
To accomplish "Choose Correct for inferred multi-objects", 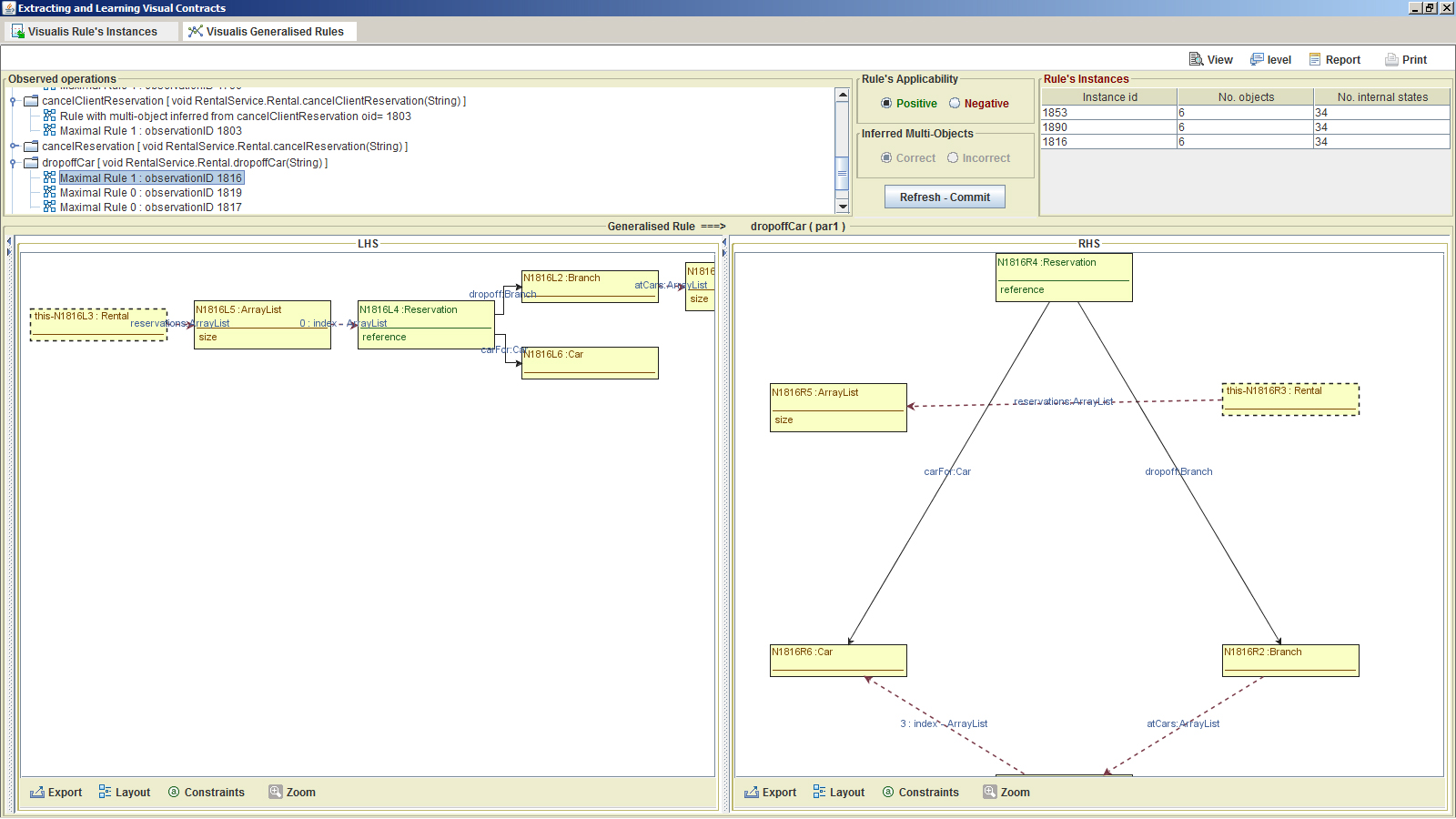I will [886, 157].
